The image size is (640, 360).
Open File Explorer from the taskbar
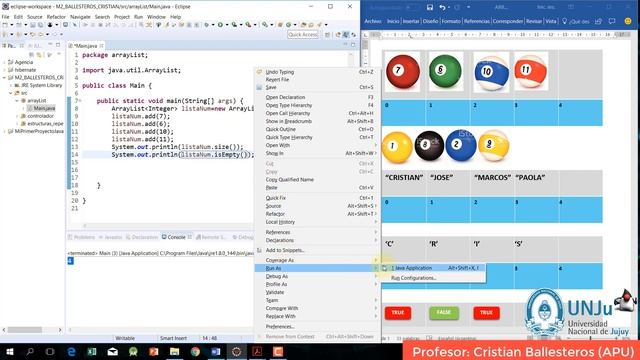click(x=174, y=351)
